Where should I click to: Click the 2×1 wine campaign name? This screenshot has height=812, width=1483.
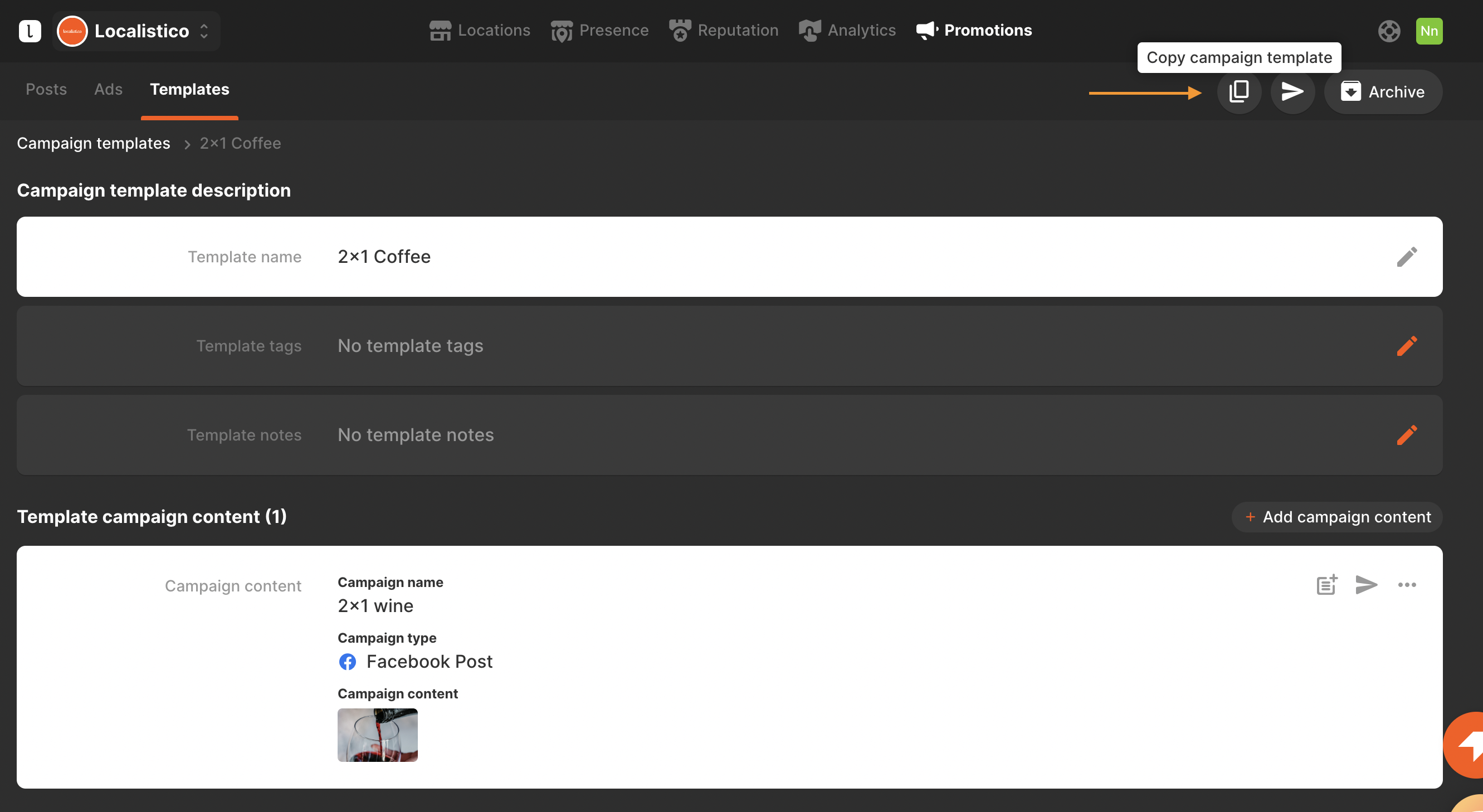(375, 606)
